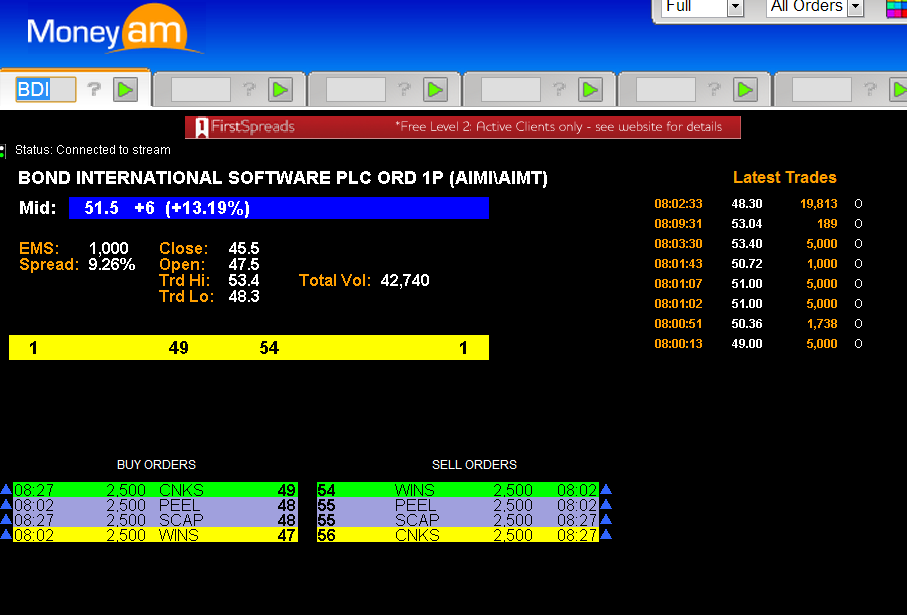Click the BUY ORDERS column heading
This screenshot has height=615, width=907.
click(x=156, y=465)
